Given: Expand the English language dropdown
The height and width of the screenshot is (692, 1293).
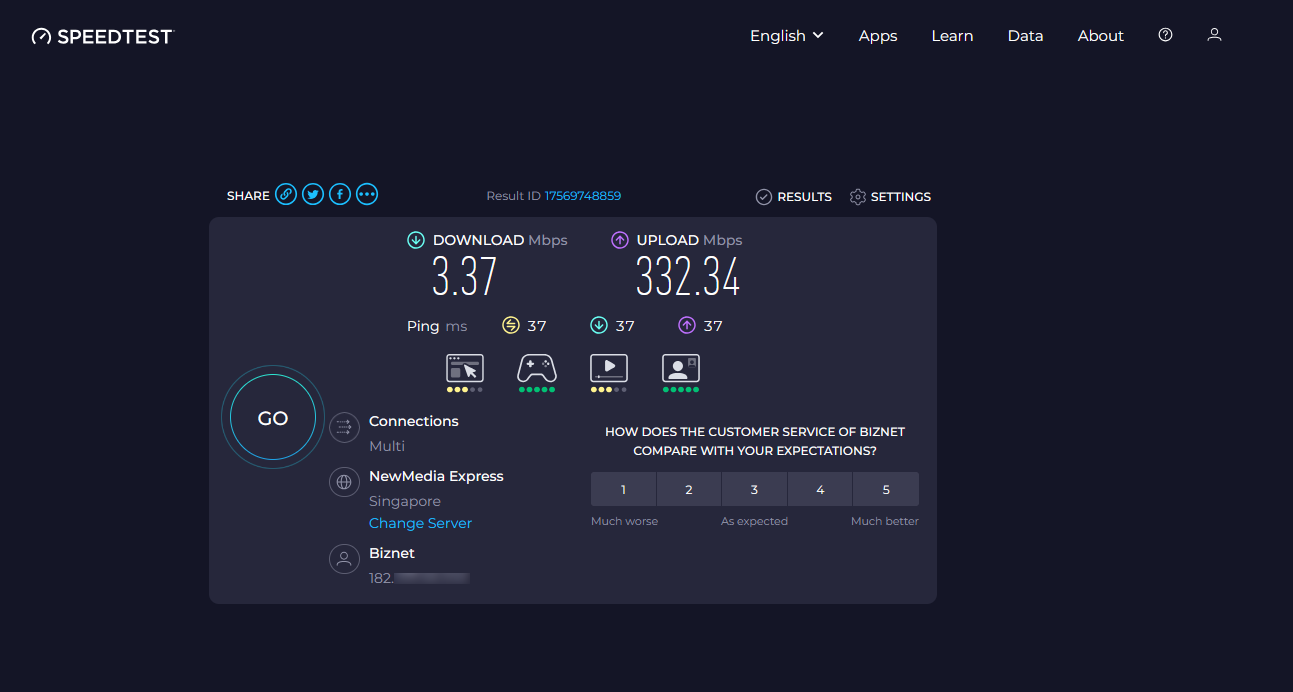Looking at the screenshot, I should 787,36.
